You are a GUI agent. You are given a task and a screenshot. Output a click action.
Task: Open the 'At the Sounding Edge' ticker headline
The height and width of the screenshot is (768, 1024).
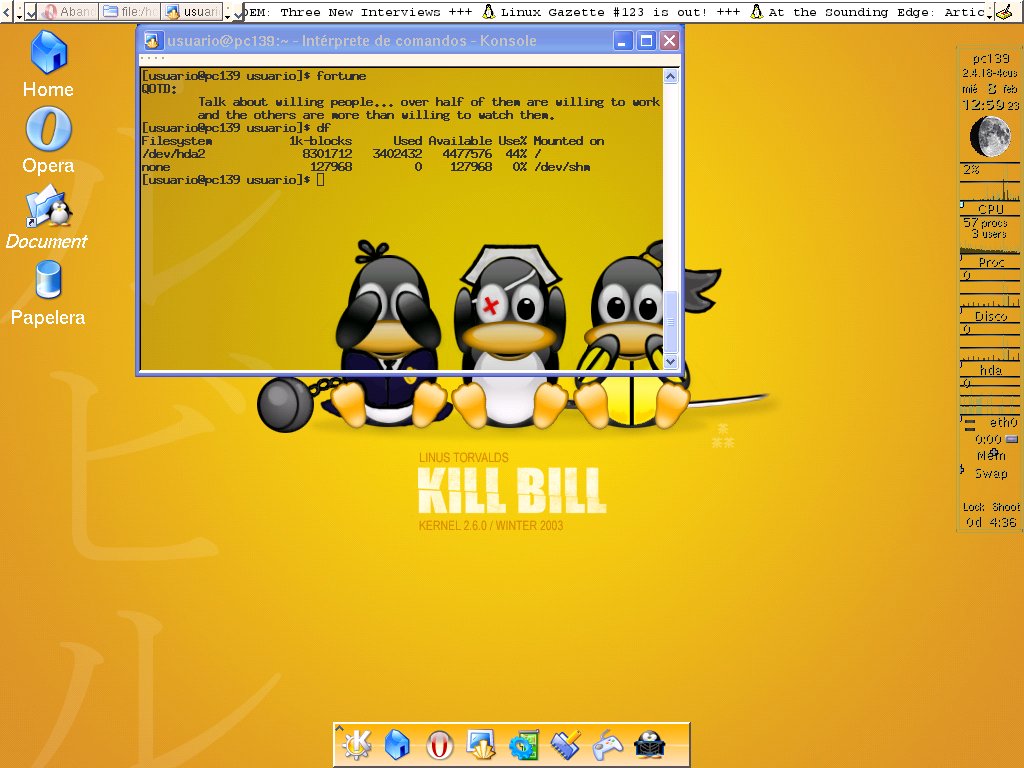pos(875,12)
